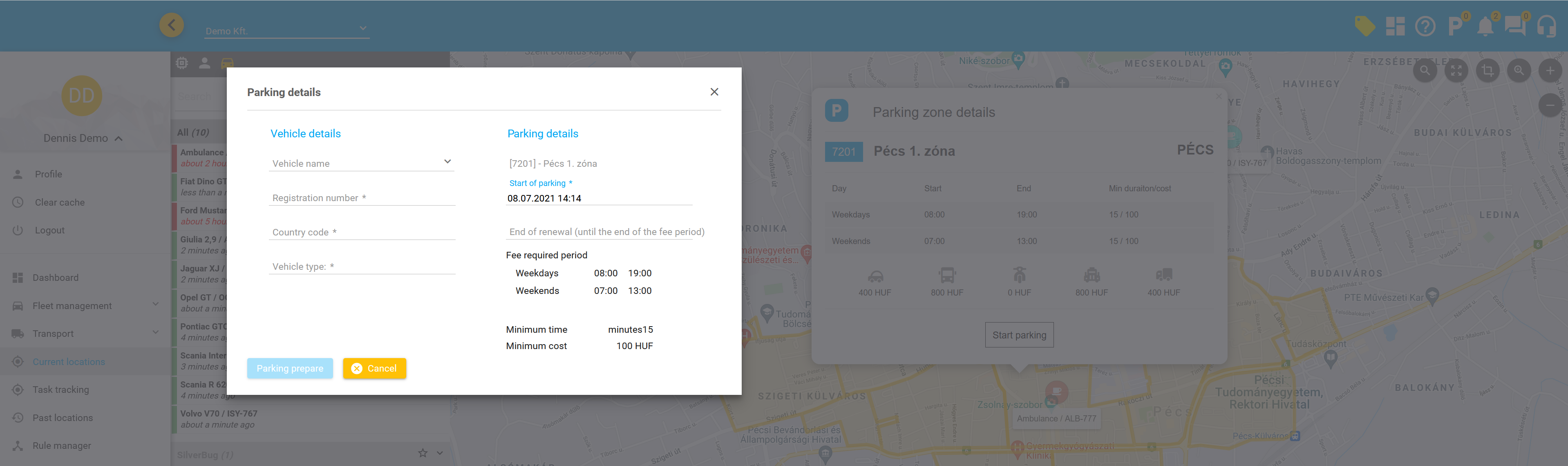The height and width of the screenshot is (466, 1568).
Task: Close the Parking details dialog
Action: click(714, 92)
